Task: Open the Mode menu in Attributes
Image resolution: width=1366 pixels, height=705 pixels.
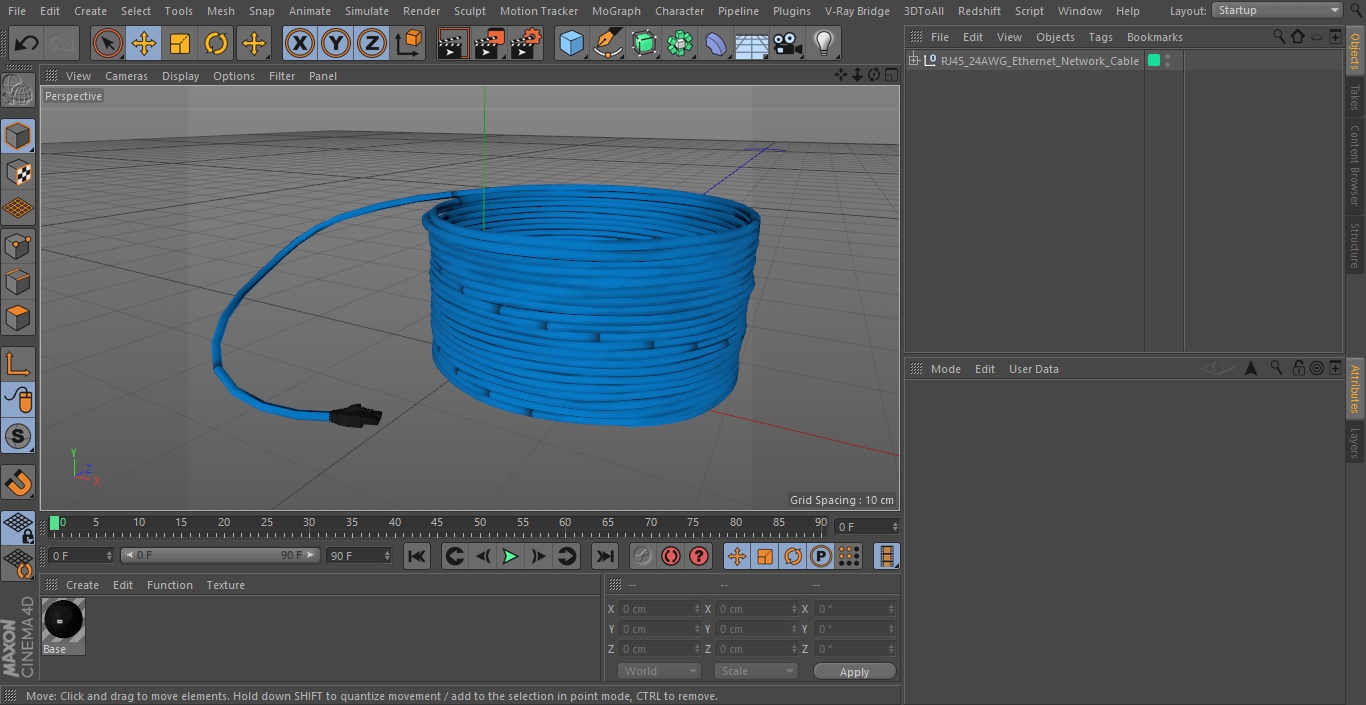Action: [945, 369]
